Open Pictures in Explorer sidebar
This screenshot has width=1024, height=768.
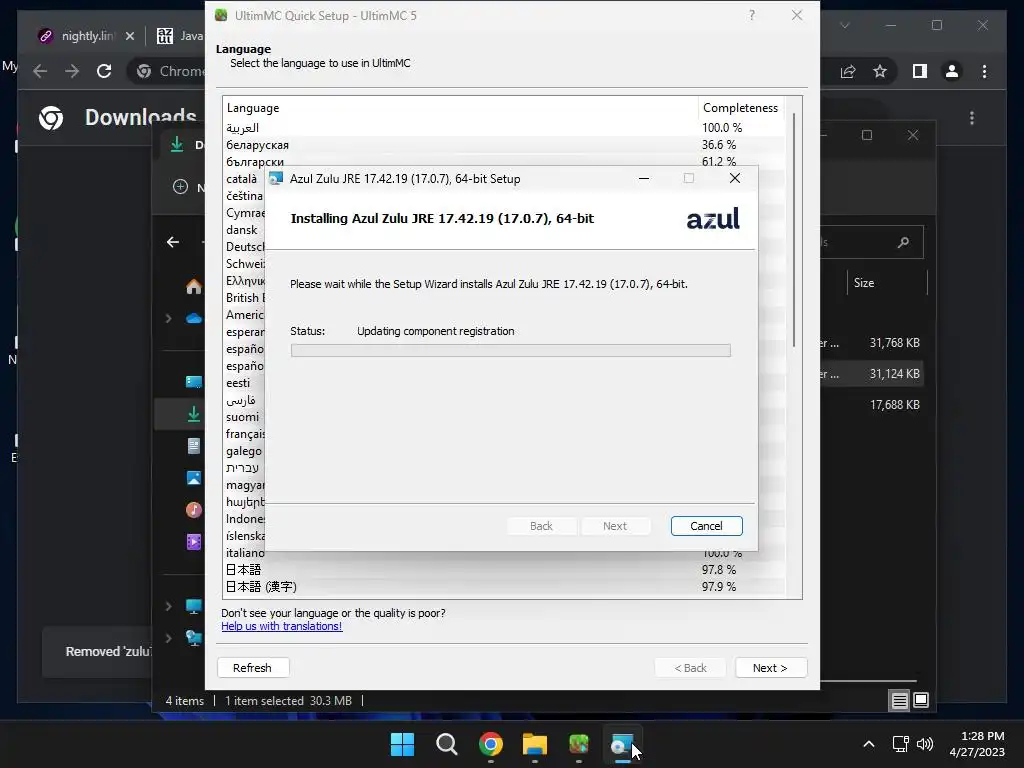pyautogui.click(x=194, y=478)
